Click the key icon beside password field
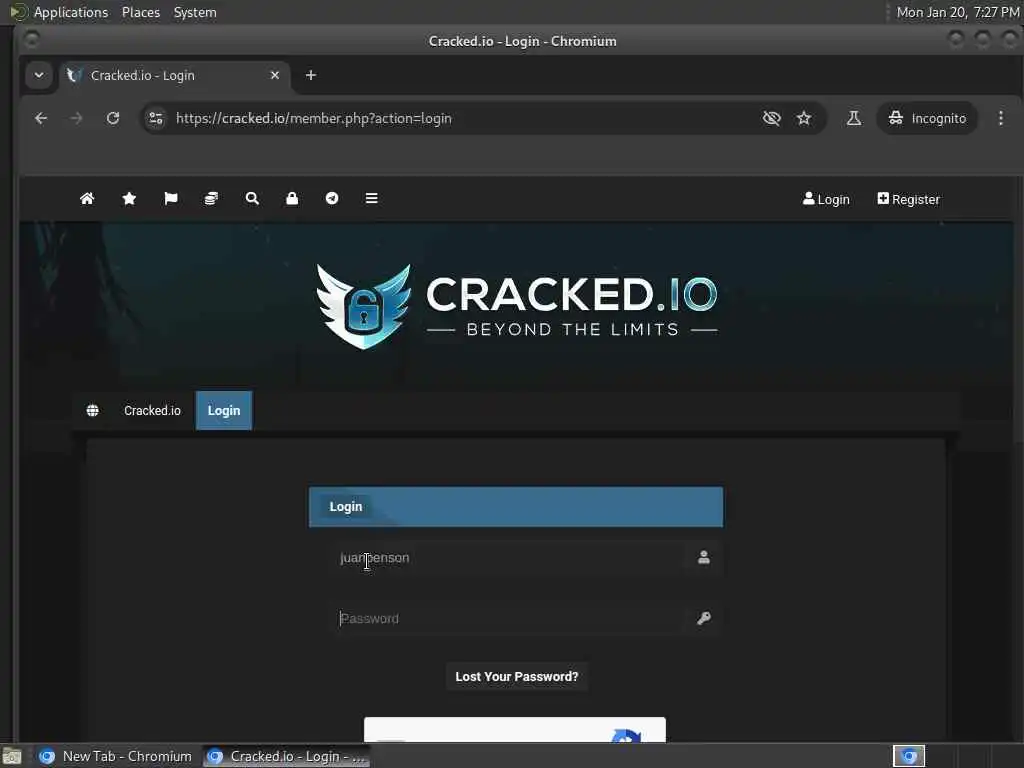 (703, 618)
